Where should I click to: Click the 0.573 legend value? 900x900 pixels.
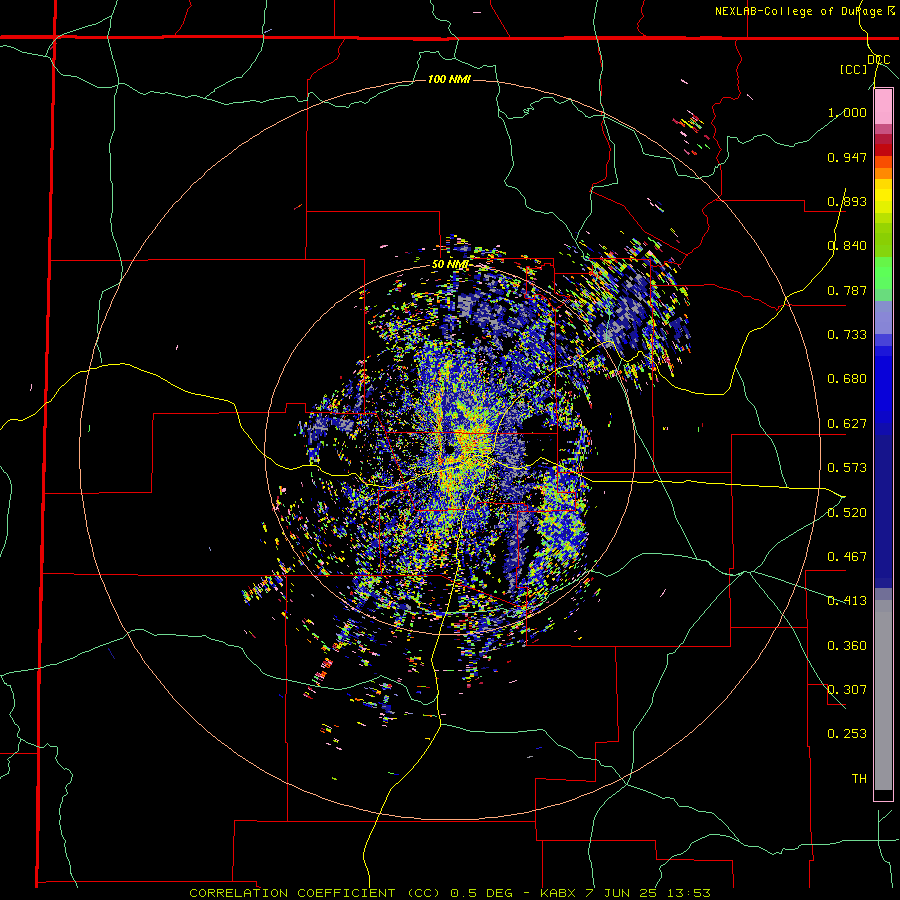pos(847,468)
